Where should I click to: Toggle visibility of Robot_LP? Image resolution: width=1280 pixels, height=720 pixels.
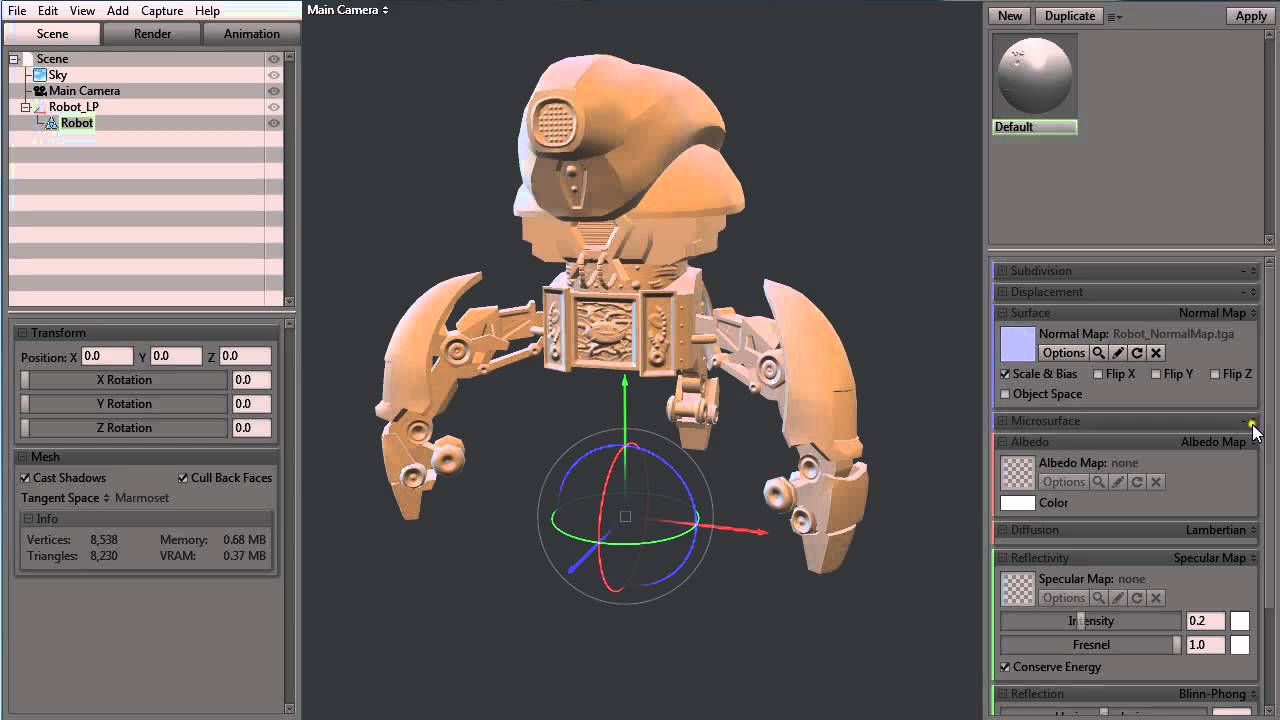pyautogui.click(x=273, y=107)
